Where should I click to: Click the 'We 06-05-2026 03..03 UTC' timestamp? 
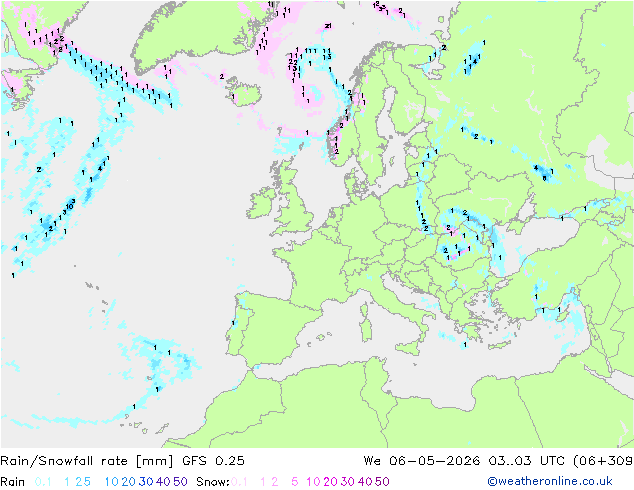(464, 461)
